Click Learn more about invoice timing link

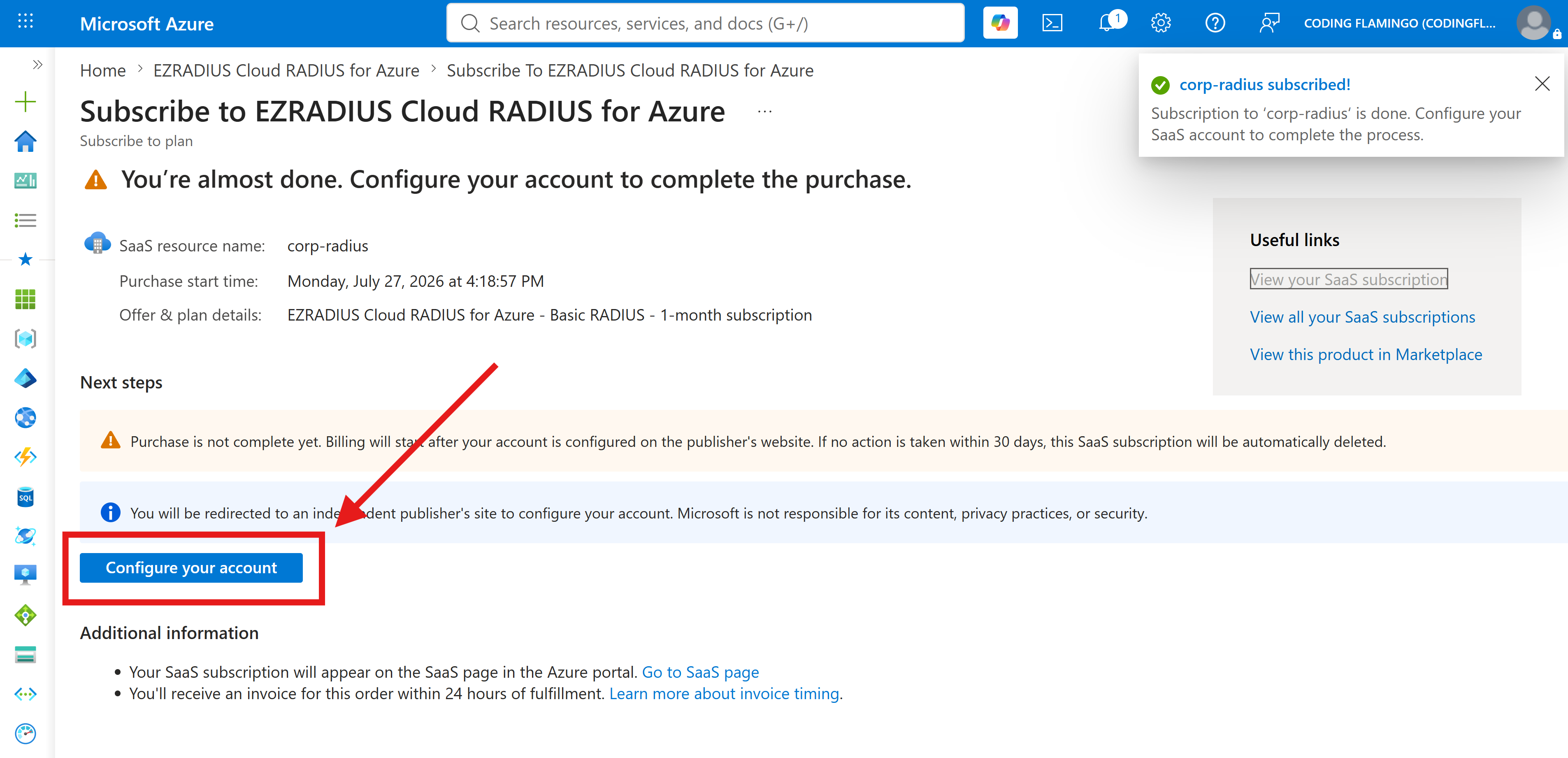[x=724, y=693]
